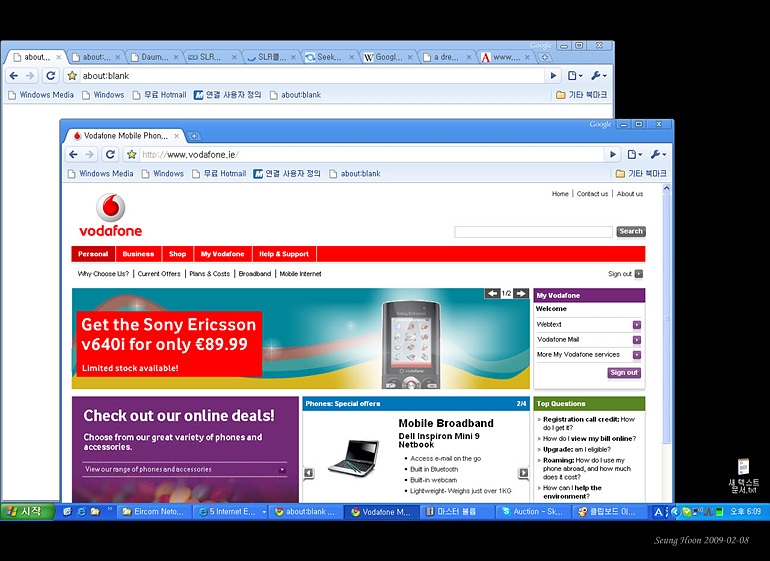Open Windows Media bookmark in Vodafone window
The image size is (770, 561).
[x=101, y=173]
